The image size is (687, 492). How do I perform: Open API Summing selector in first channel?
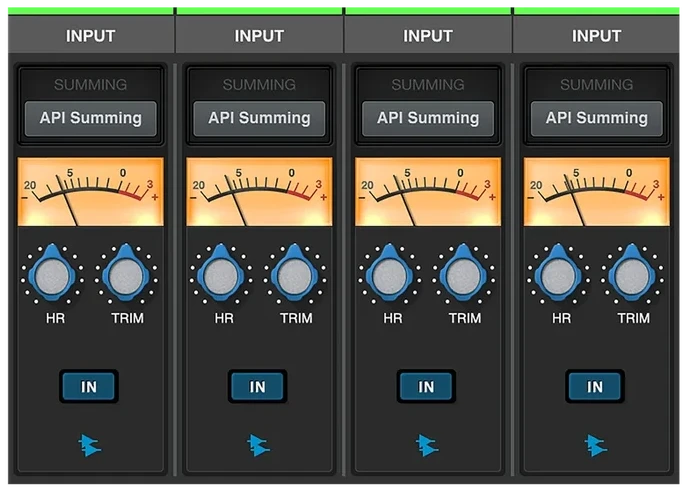(x=91, y=118)
